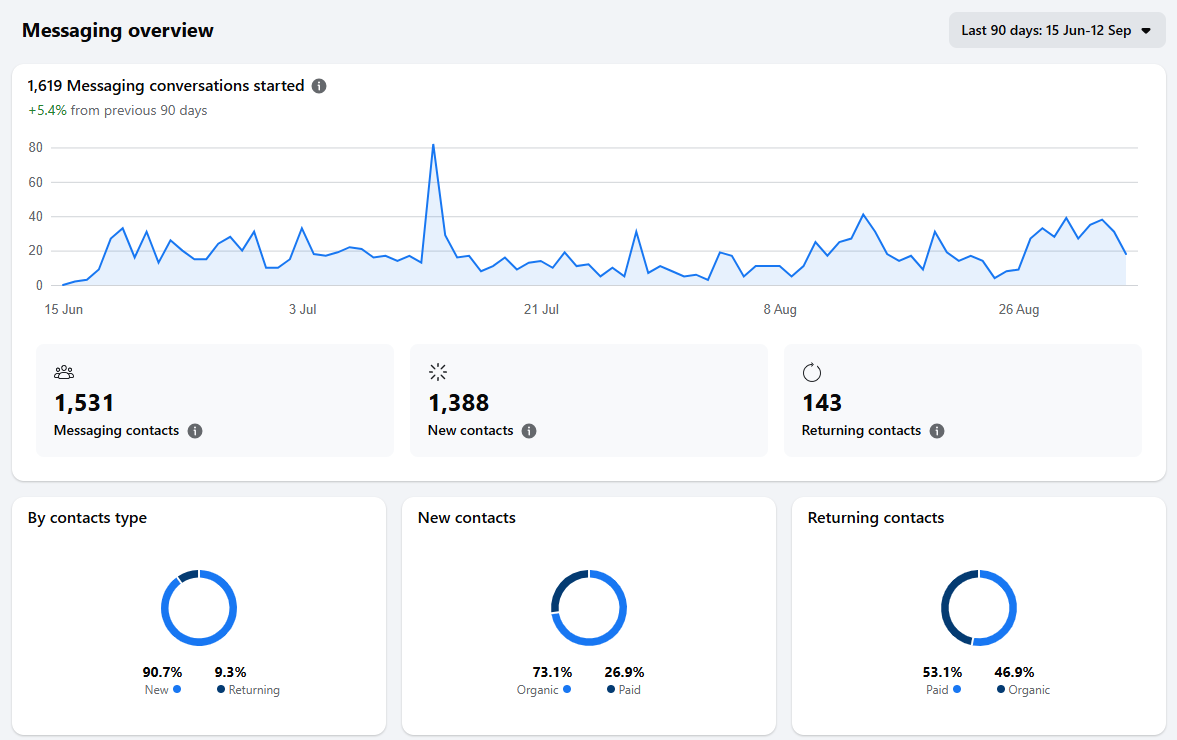Screen dimensions: 1177x740
Task: Click the By contacts type donut chart
Action: (x=199, y=608)
